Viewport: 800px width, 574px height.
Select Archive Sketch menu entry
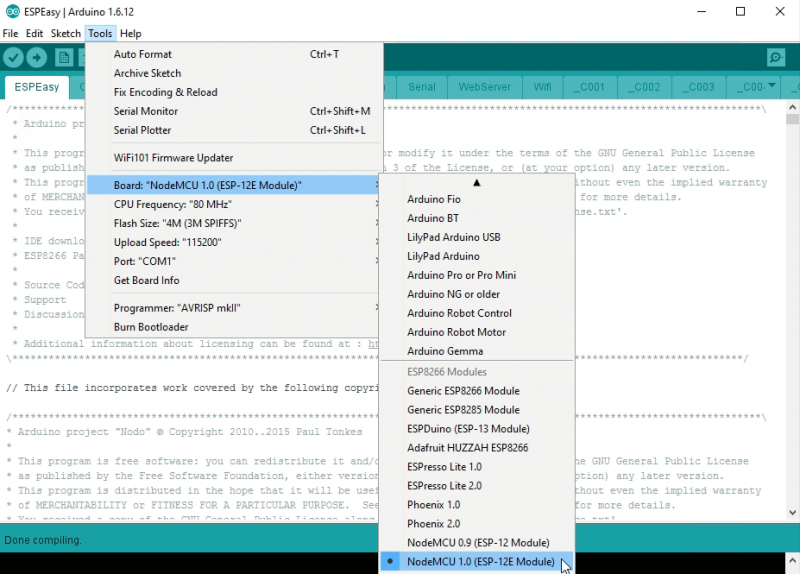click(235, 73)
